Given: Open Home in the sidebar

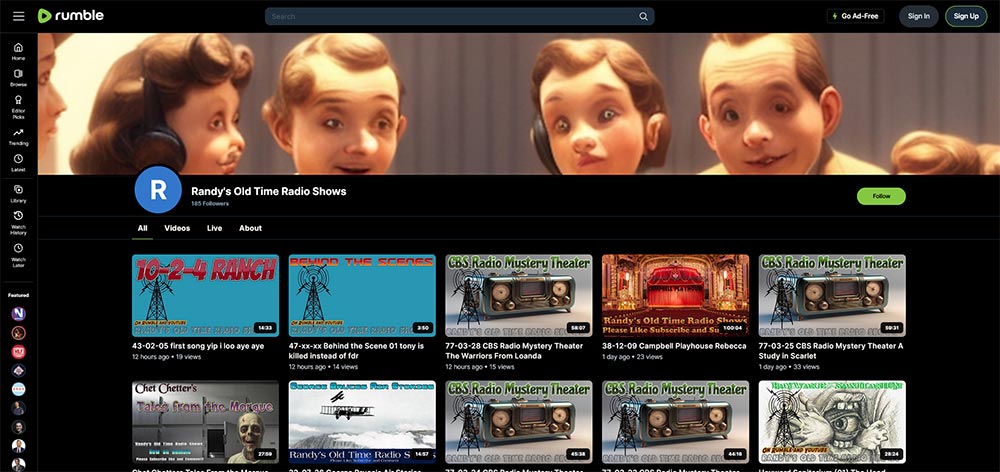Looking at the screenshot, I should point(18,52).
